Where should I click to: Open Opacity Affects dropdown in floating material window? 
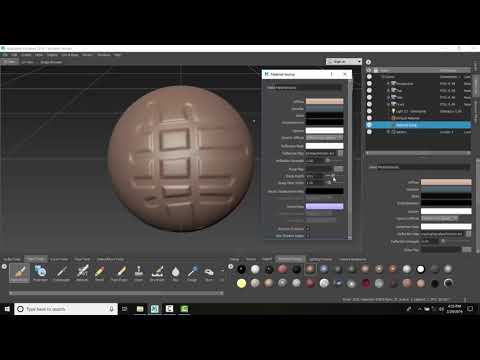(x=325, y=138)
